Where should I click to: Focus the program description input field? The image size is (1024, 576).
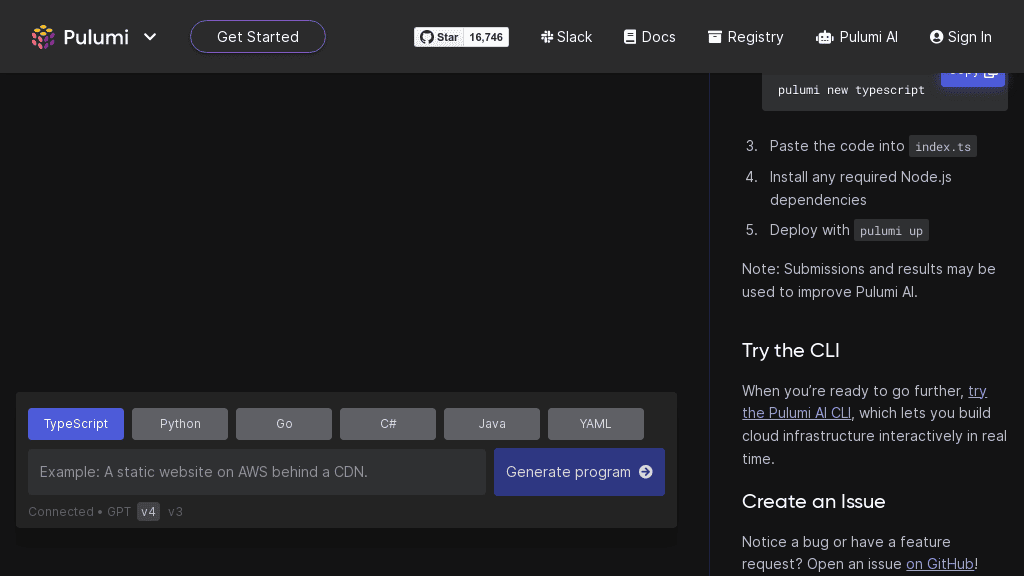coord(257,472)
